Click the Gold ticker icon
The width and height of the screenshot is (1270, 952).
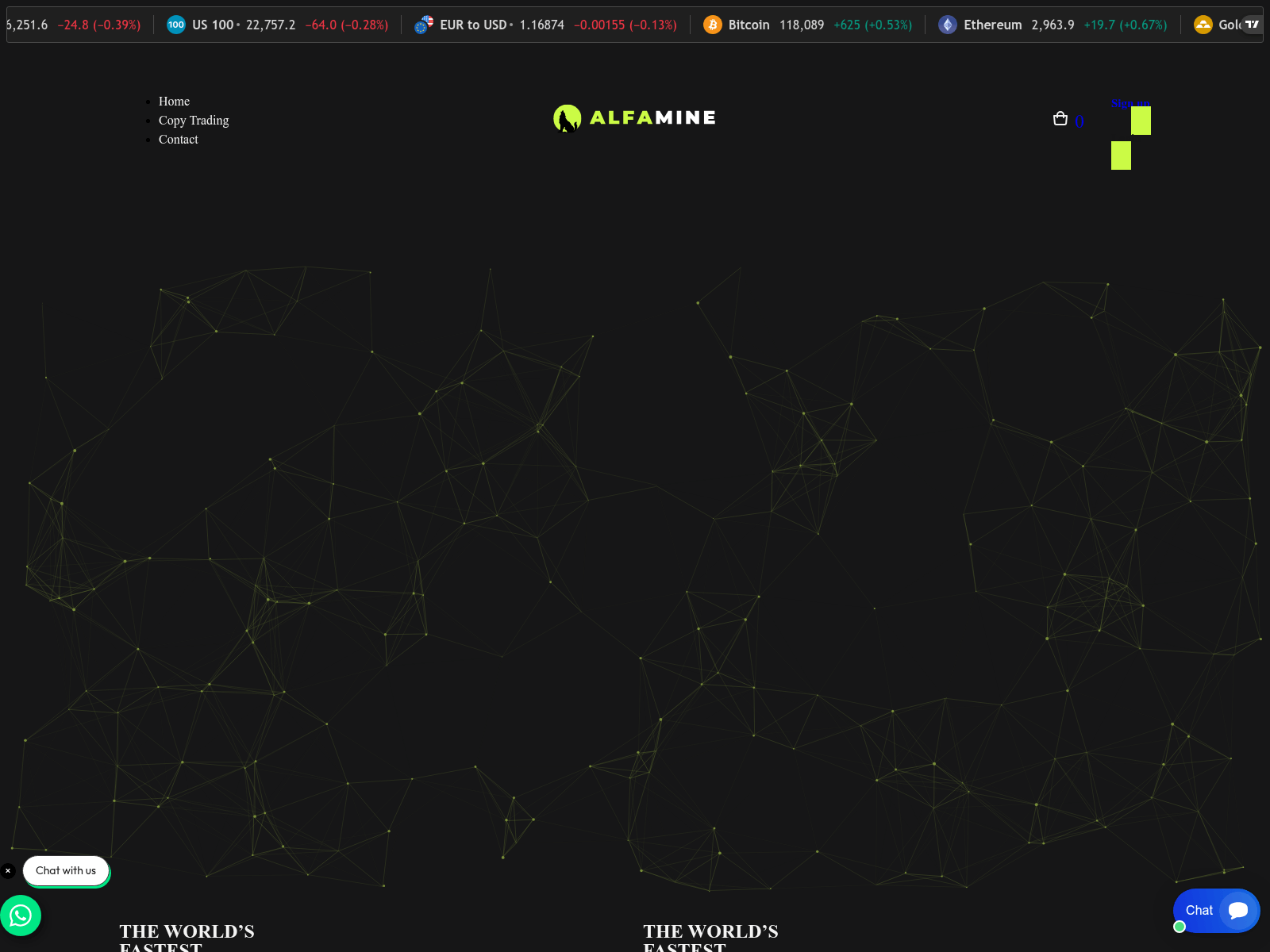coord(1203,25)
